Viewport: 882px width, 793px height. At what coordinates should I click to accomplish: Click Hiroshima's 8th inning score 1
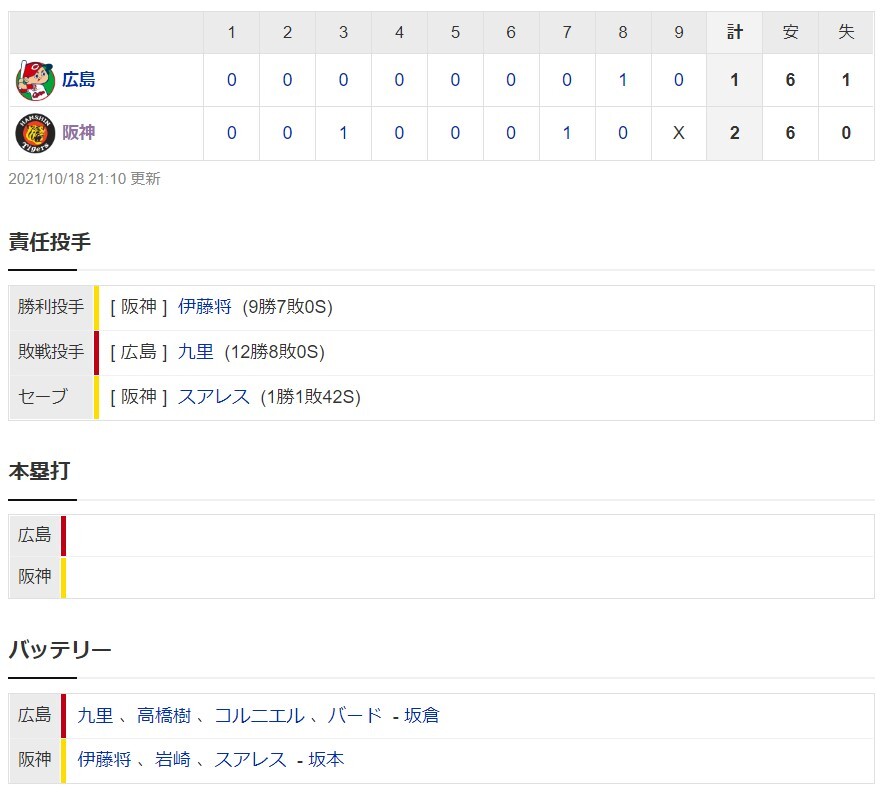[623, 80]
